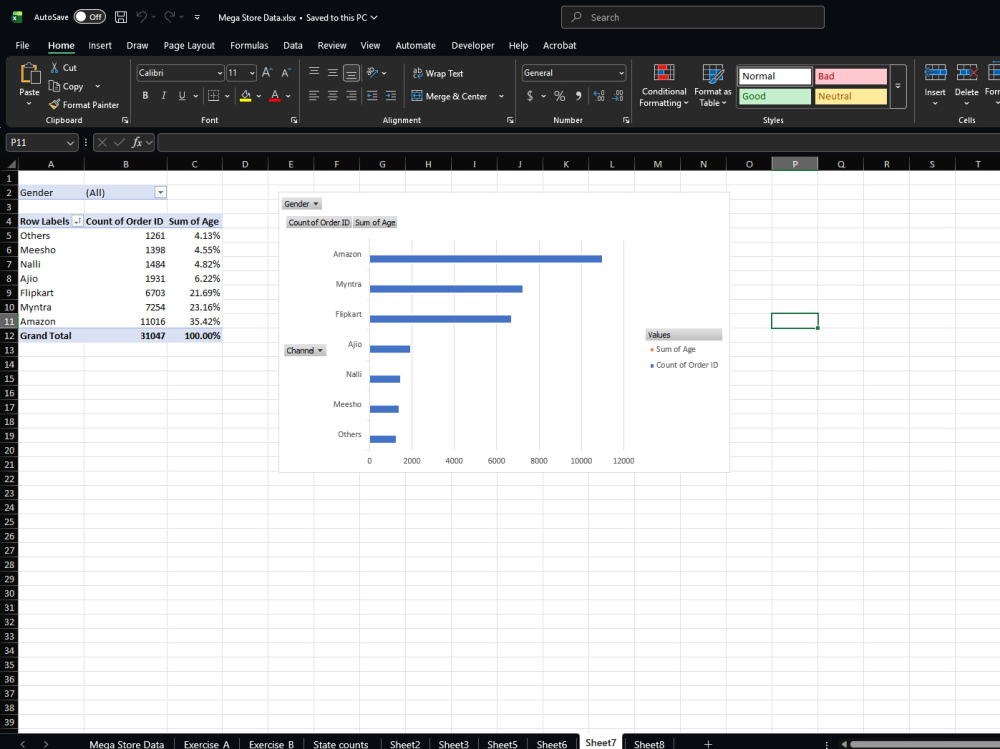Click the Copy icon
Image resolution: width=1000 pixels, height=749 pixels.
[x=55, y=86]
